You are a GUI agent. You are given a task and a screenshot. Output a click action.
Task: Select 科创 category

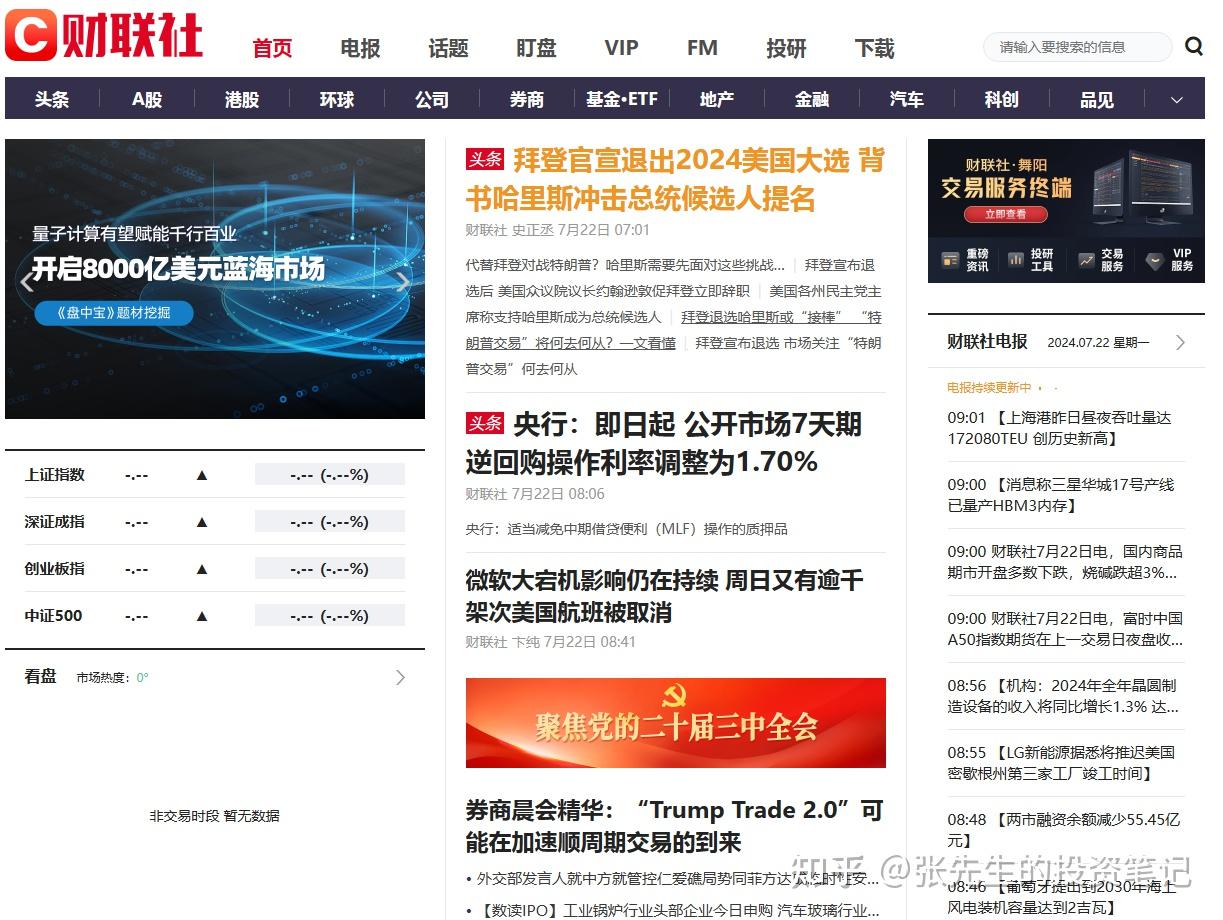1002,99
